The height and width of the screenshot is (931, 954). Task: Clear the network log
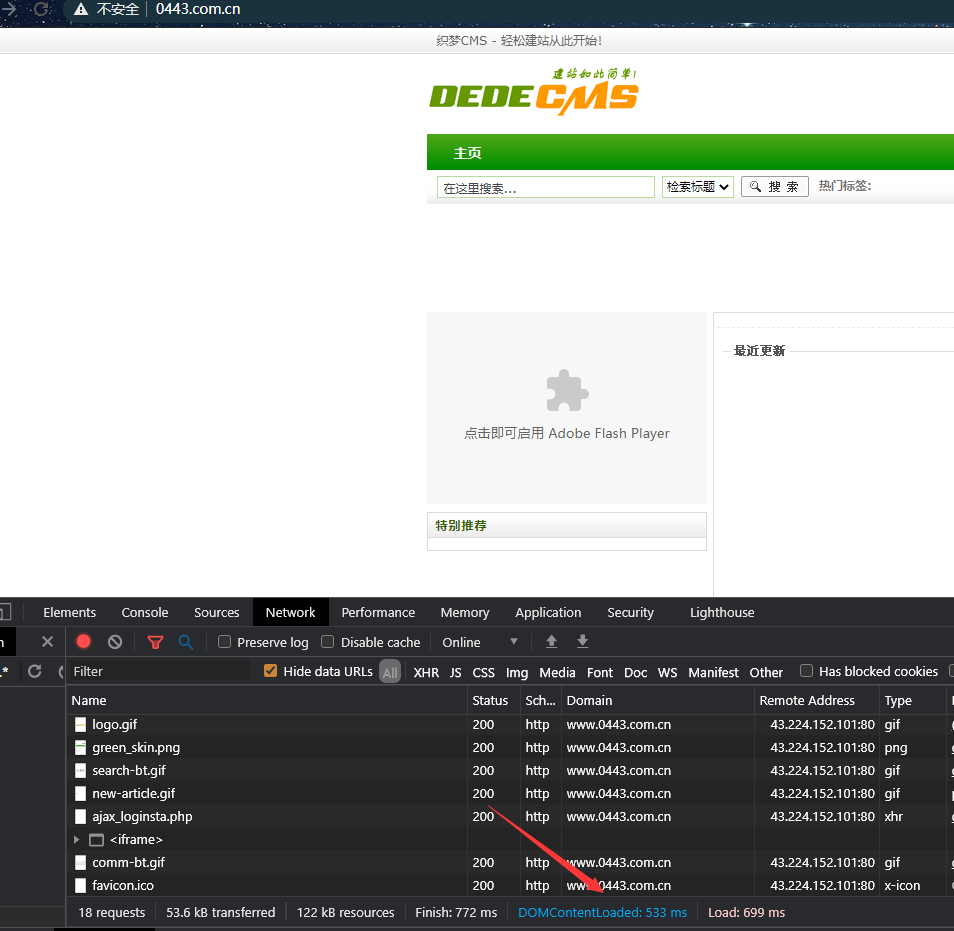click(x=115, y=642)
